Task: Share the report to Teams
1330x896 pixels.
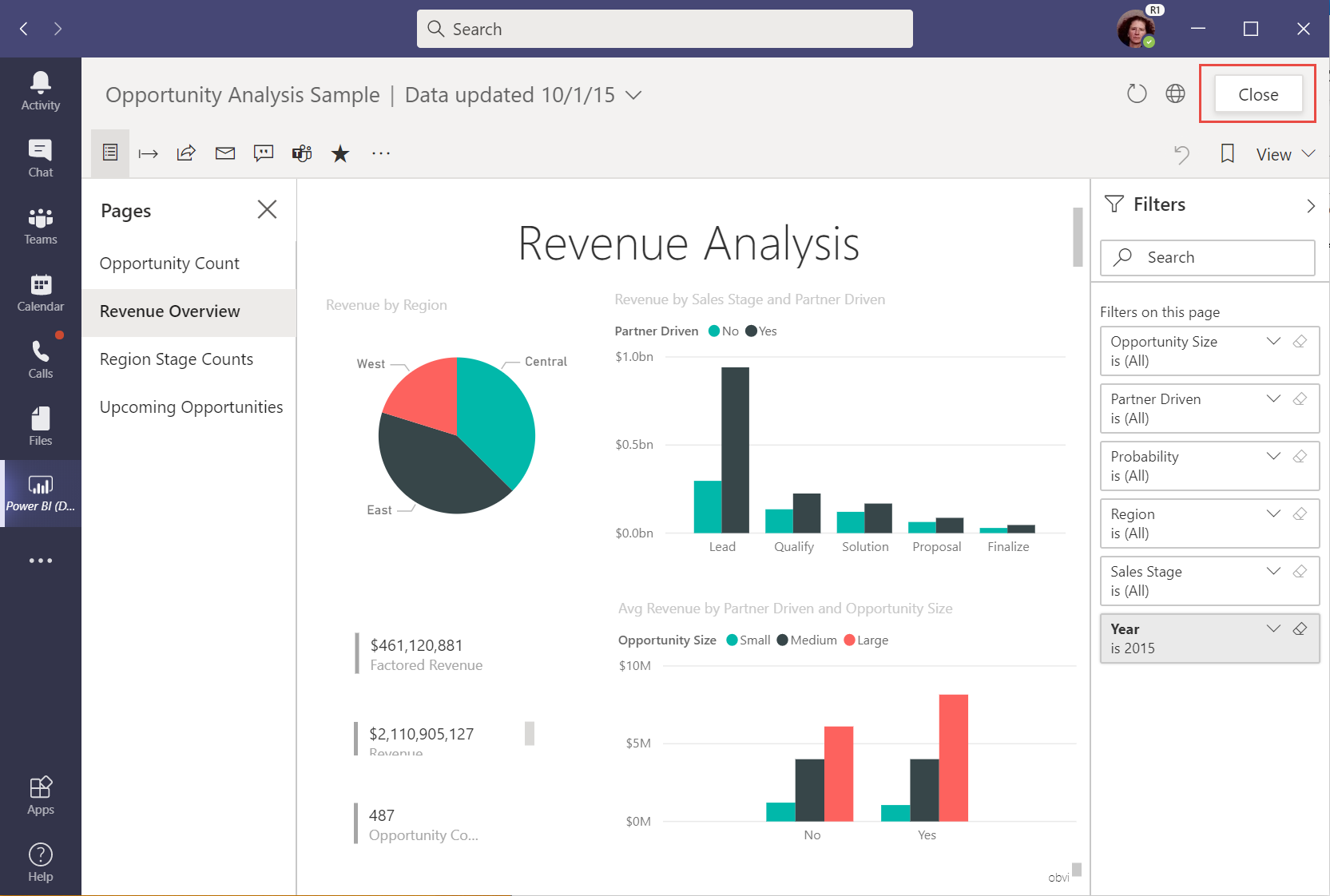Action: click(301, 153)
